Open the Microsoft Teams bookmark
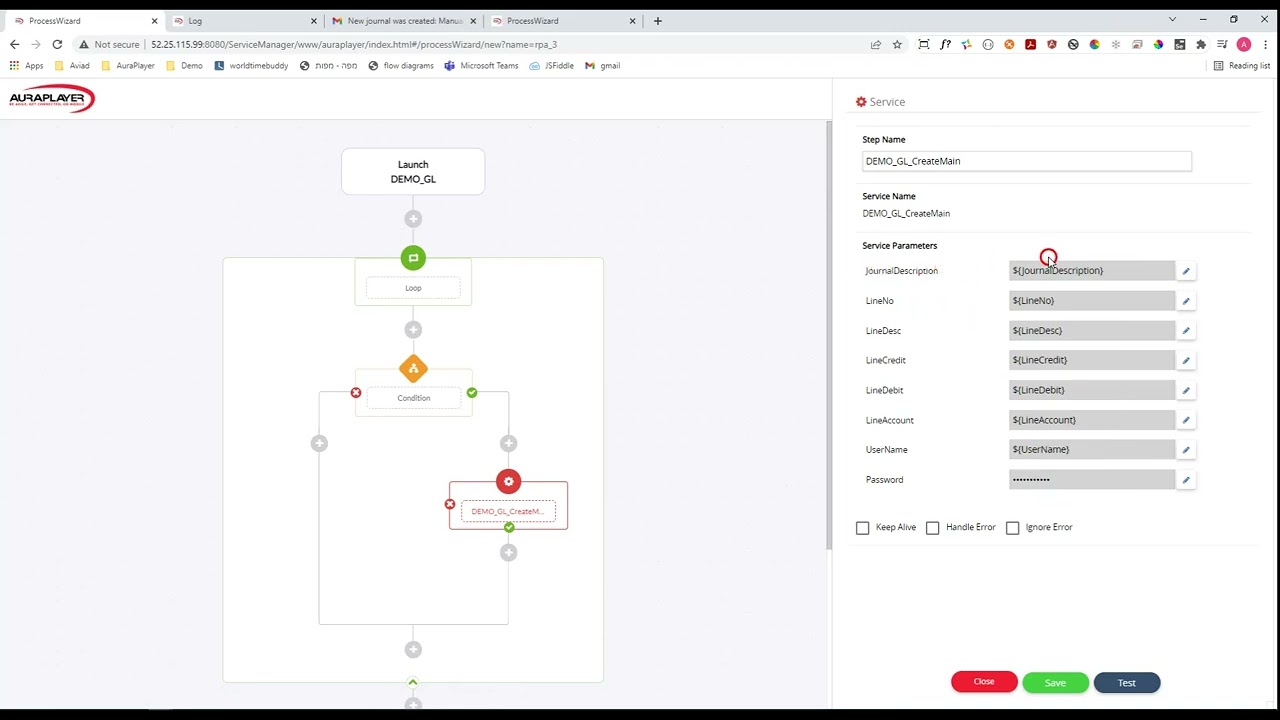Screen dimensions: 1280x720 point(481,66)
